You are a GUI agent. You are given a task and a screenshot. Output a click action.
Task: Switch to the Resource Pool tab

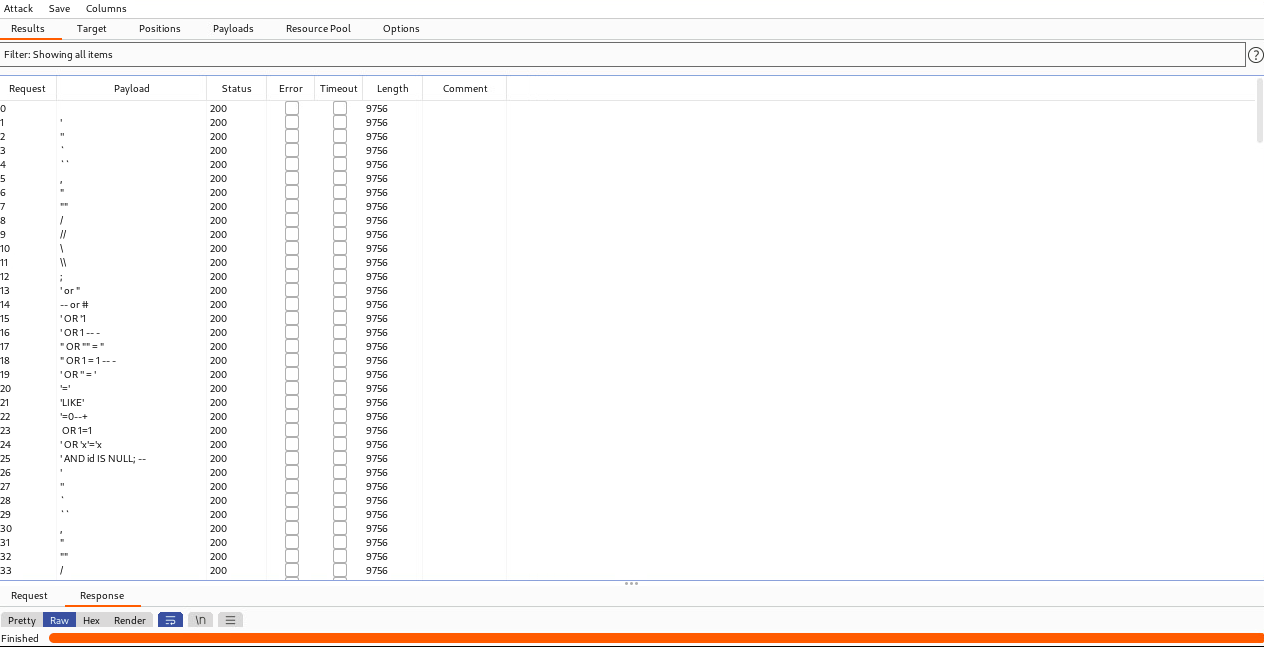318,29
